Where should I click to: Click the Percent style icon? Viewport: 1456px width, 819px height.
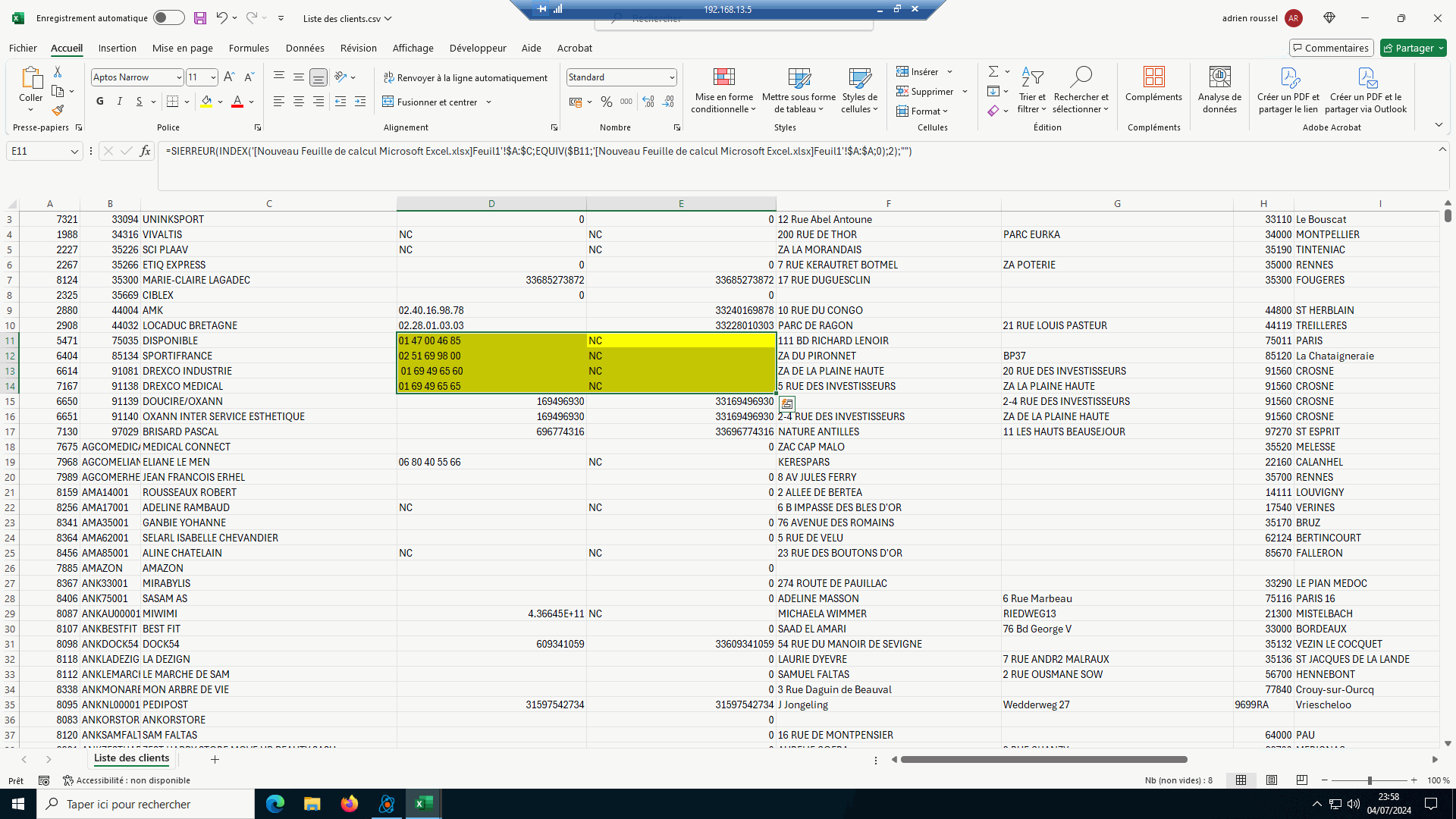[x=606, y=102]
